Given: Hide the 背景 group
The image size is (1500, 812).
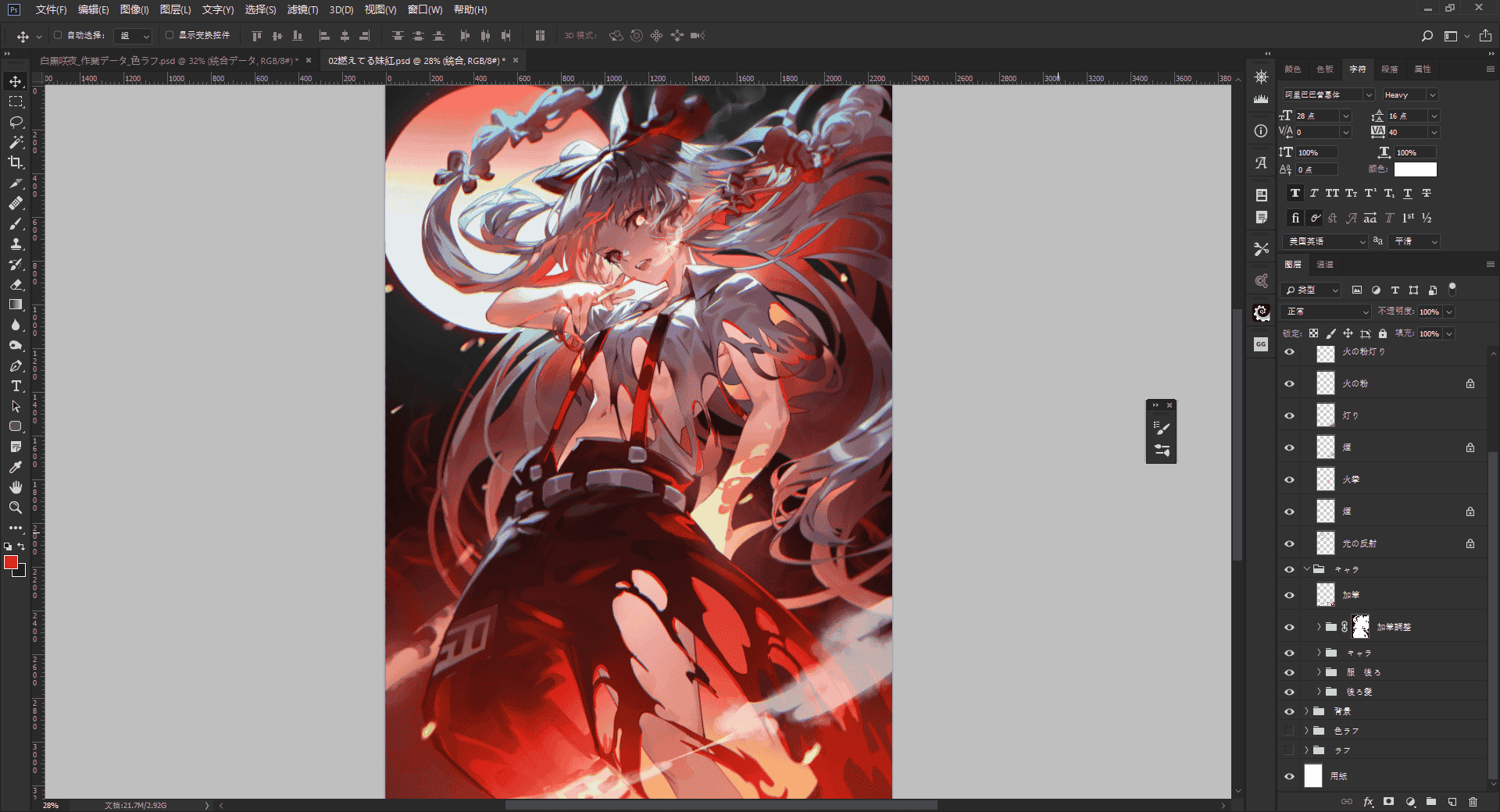Looking at the screenshot, I should (x=1289, y=711).
